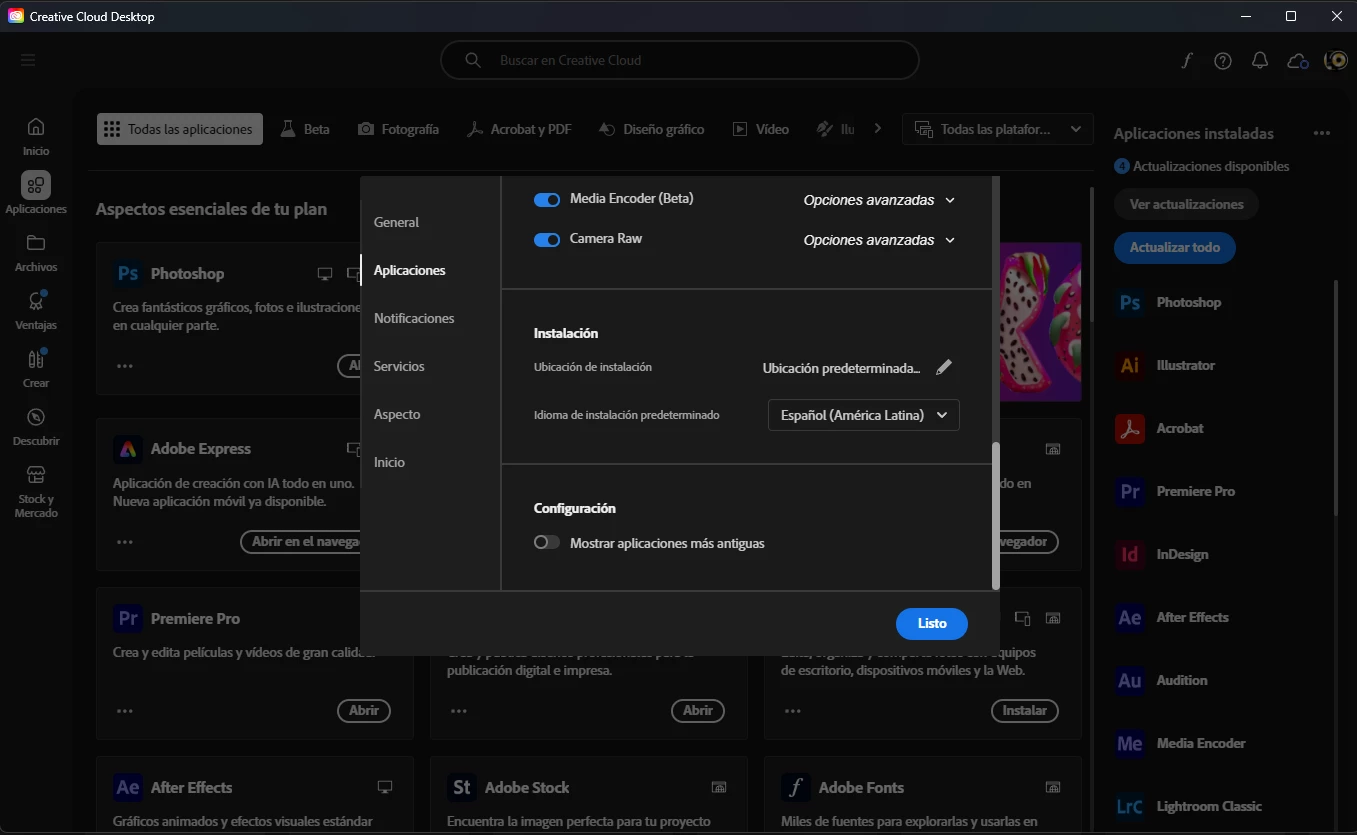Open Inicio preferences tab

(390, 462)
